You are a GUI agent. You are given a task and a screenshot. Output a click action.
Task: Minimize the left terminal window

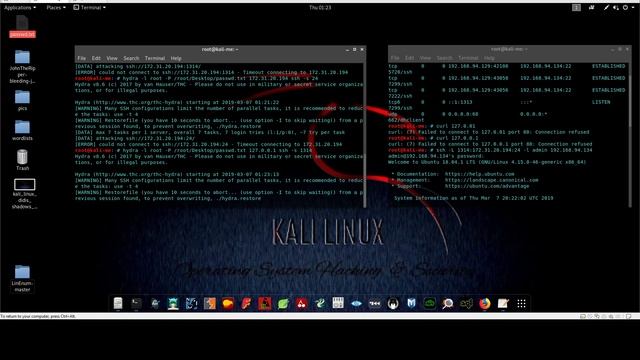(x=347, y=49)
